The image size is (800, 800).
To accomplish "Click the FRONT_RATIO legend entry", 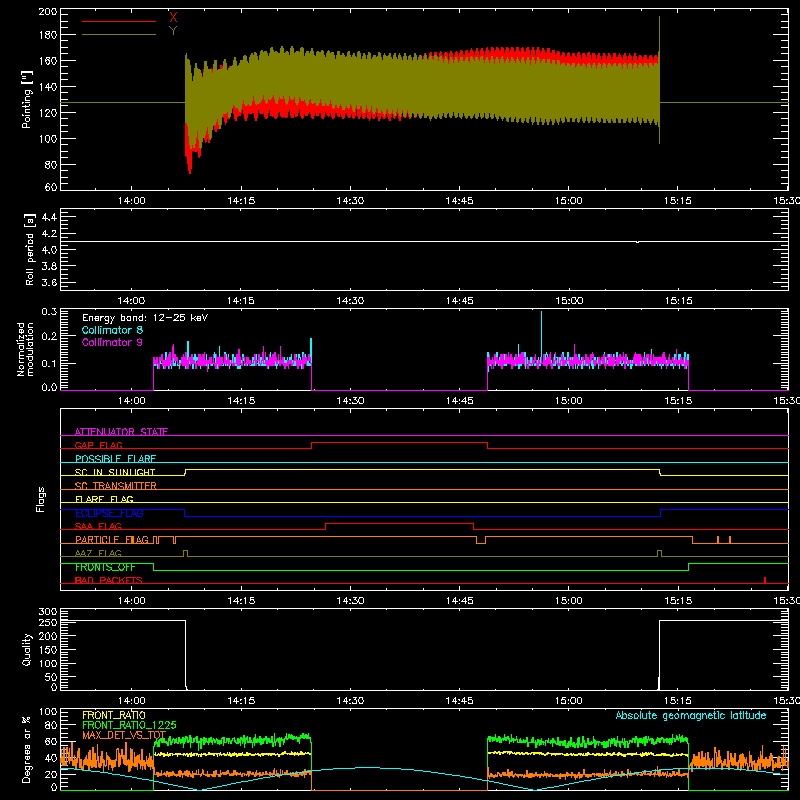I will coord(114,715).
